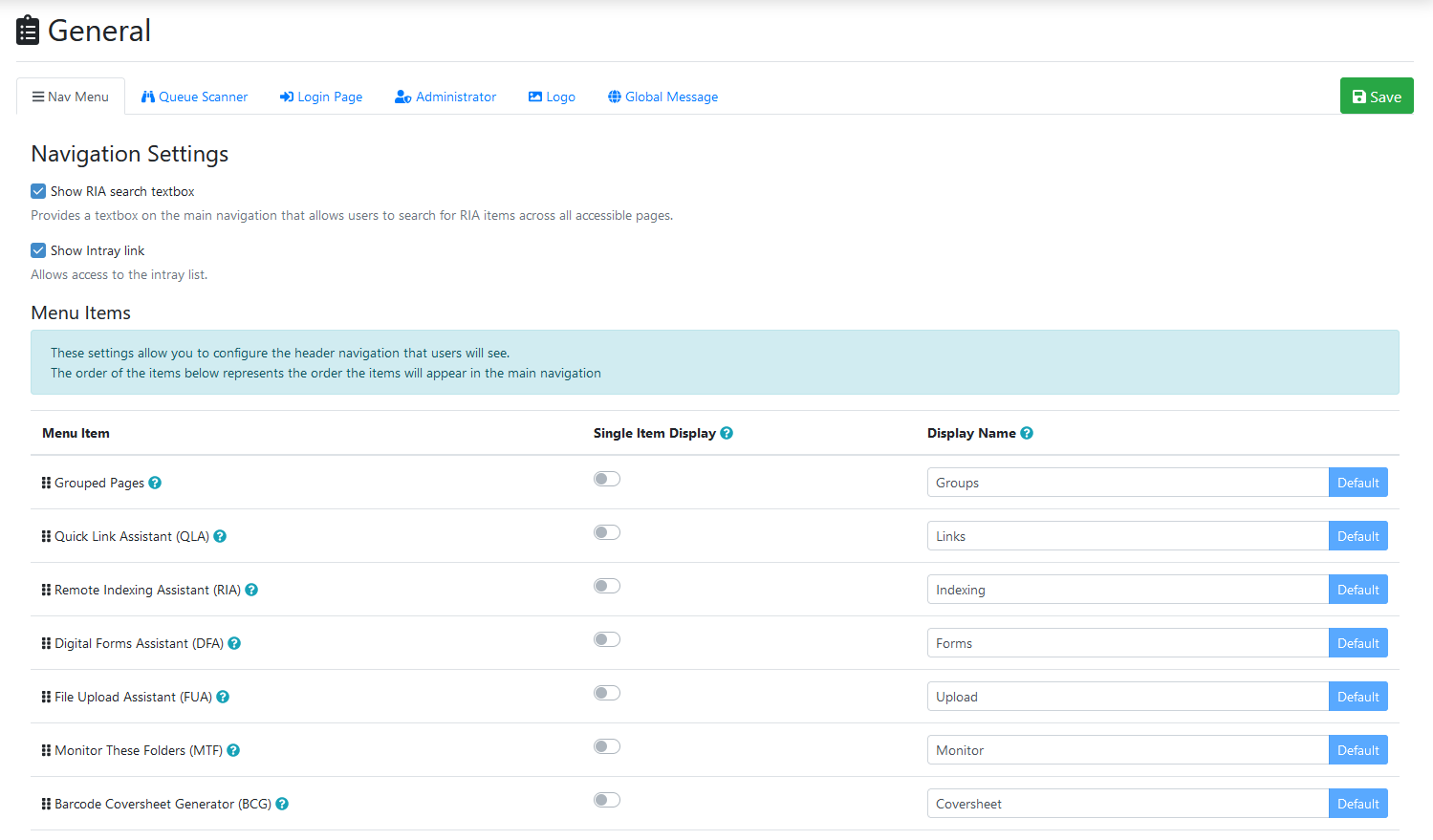Viewport: 1433px width, 840px height.
Task: Click help icon next to Grouped Pages
Action: click(155, 483)
